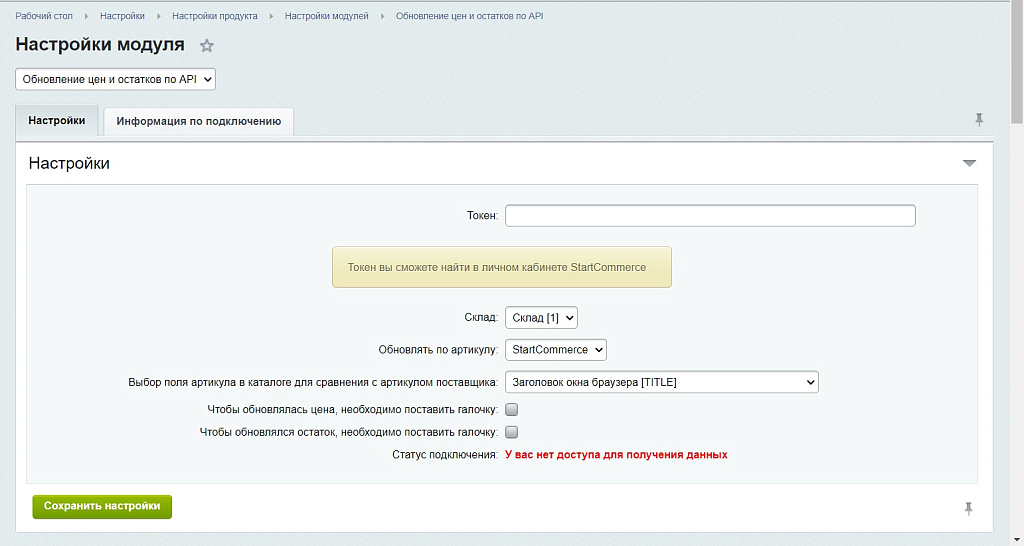Image resolution: width=1024 pixels, height=546 pixels.
Task: Enable the price update checkbox
Action: [511, 409]
